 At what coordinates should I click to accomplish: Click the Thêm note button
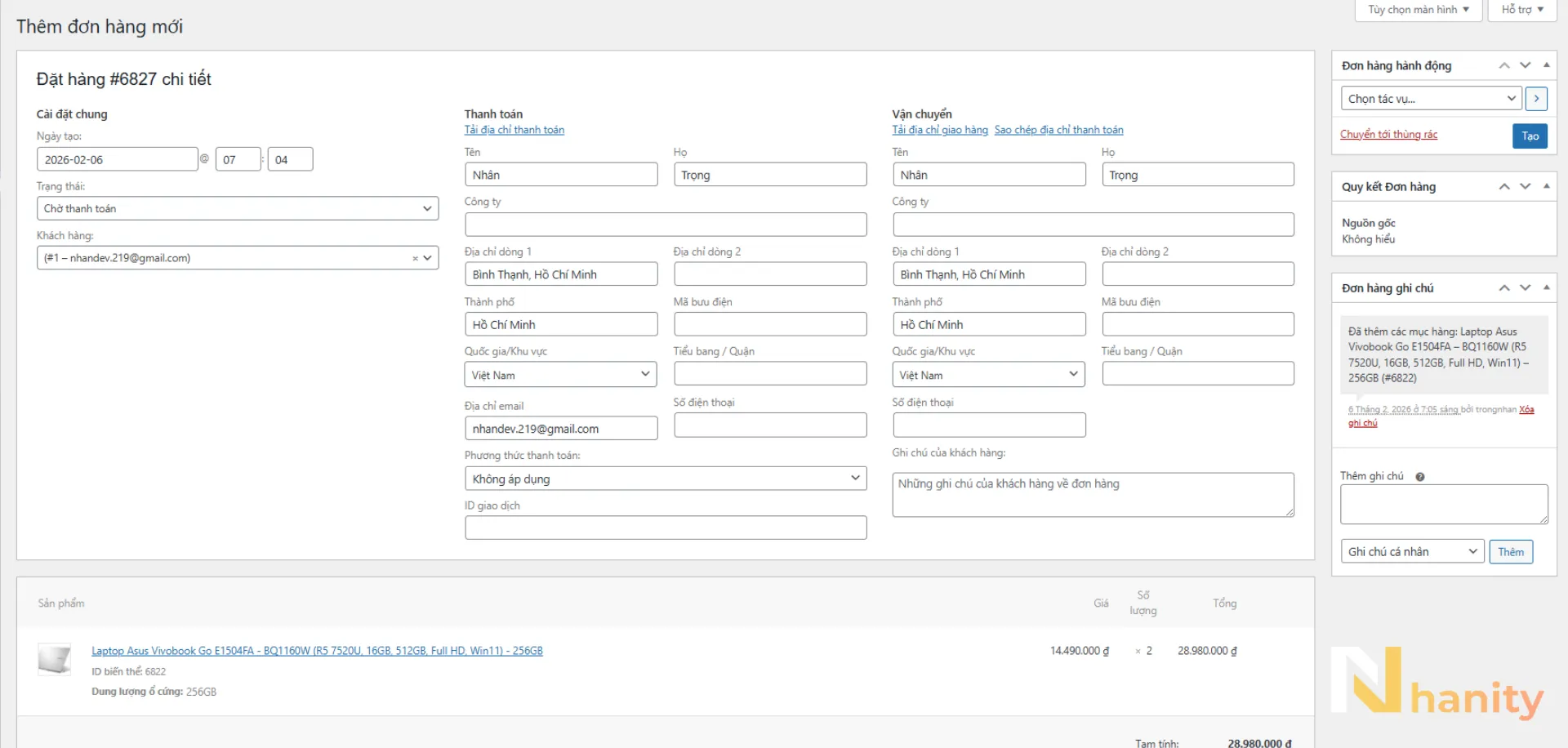click(x=1511, y=552)
